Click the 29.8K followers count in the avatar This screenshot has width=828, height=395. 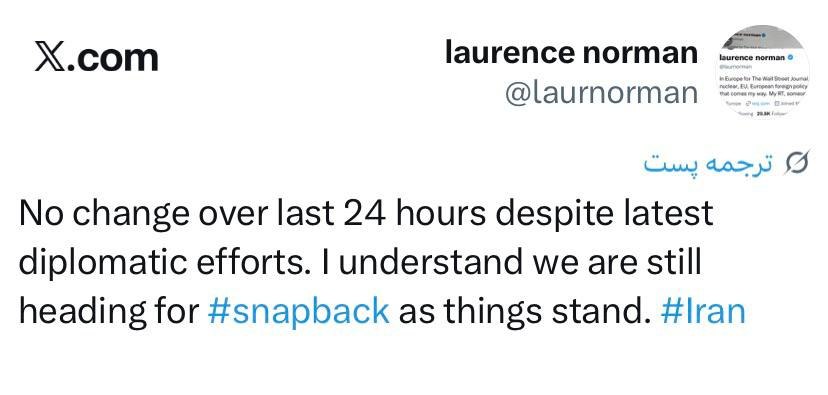764,114
